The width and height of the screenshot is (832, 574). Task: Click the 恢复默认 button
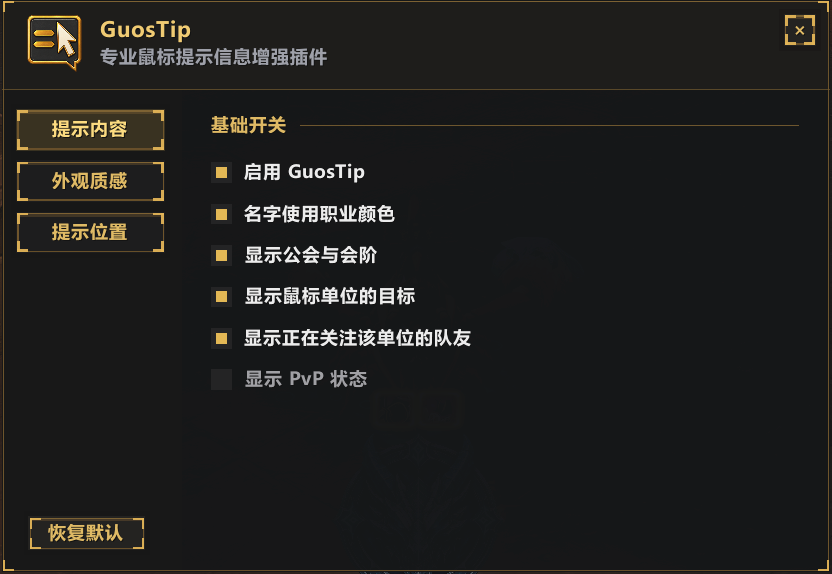[x=86, y=533]
